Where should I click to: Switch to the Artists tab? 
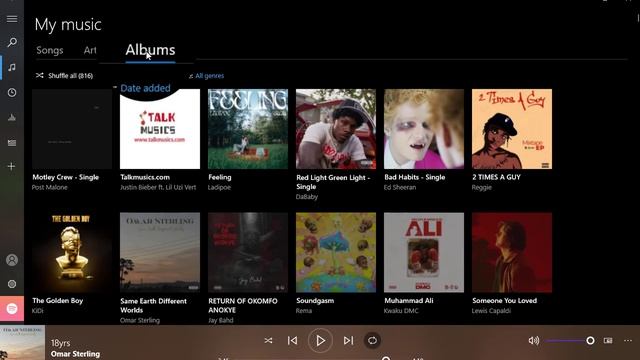[90, 50]
